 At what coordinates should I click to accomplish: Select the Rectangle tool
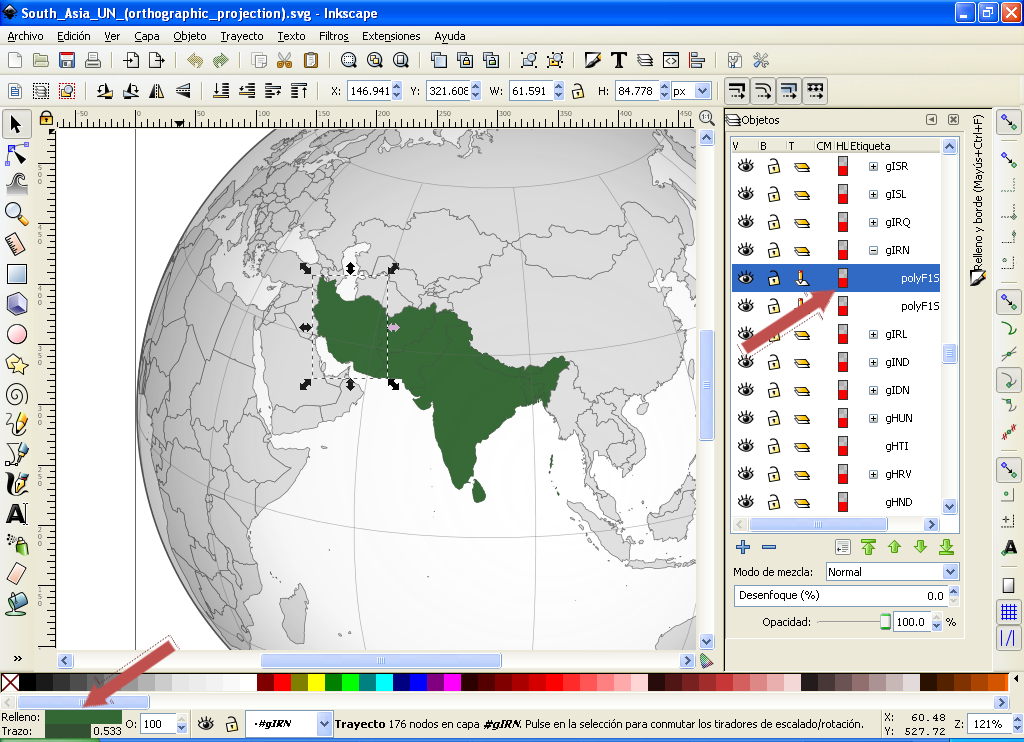(16, 274)
